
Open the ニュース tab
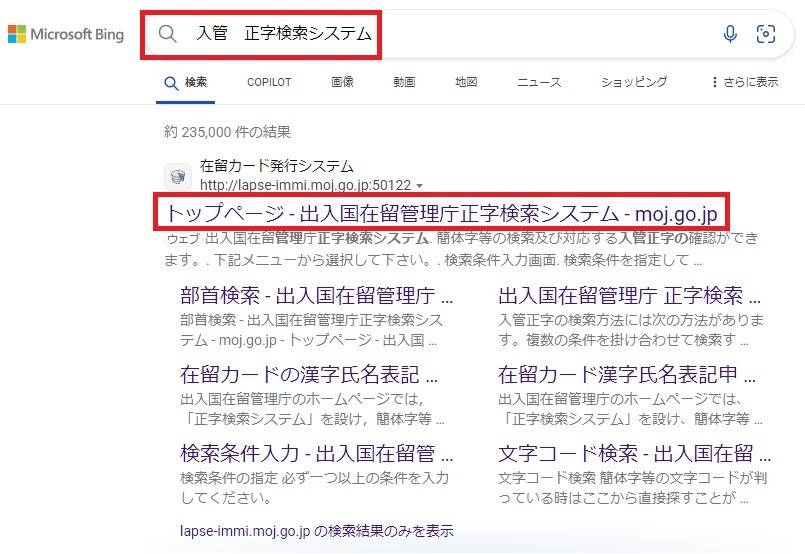(x=539, y=82)
